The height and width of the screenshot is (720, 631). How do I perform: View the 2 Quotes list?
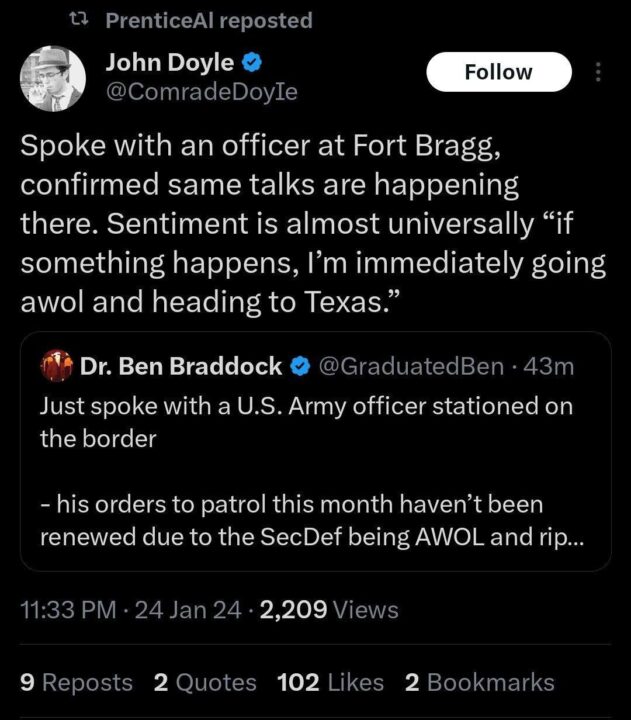(x=205, y=682)
